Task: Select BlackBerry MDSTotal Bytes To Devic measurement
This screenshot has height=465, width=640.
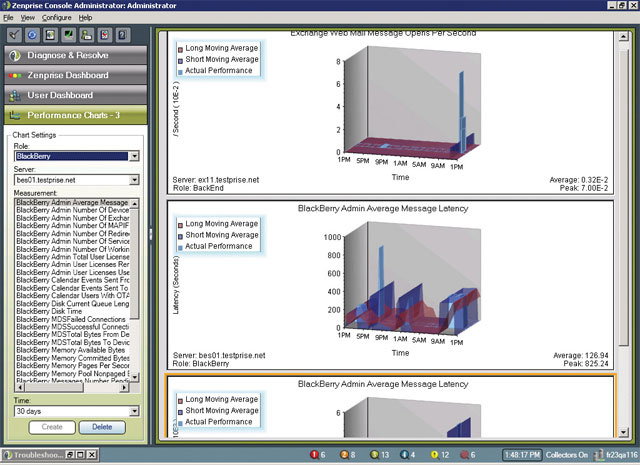Action: [72, 343]
